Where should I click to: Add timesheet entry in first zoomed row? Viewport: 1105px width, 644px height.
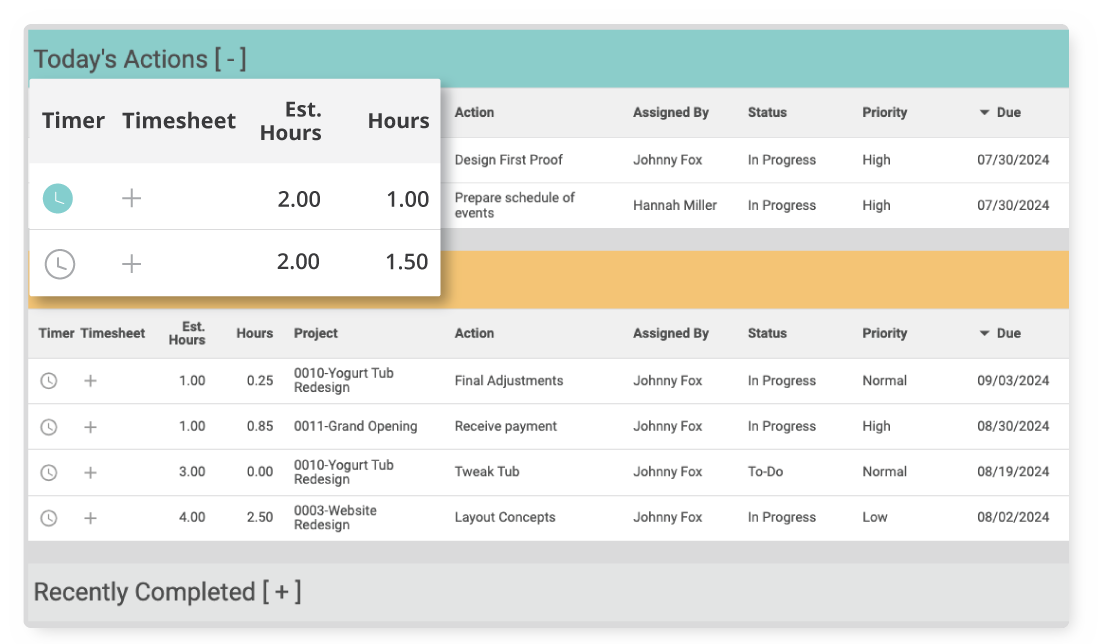click(x=131, y=198)
